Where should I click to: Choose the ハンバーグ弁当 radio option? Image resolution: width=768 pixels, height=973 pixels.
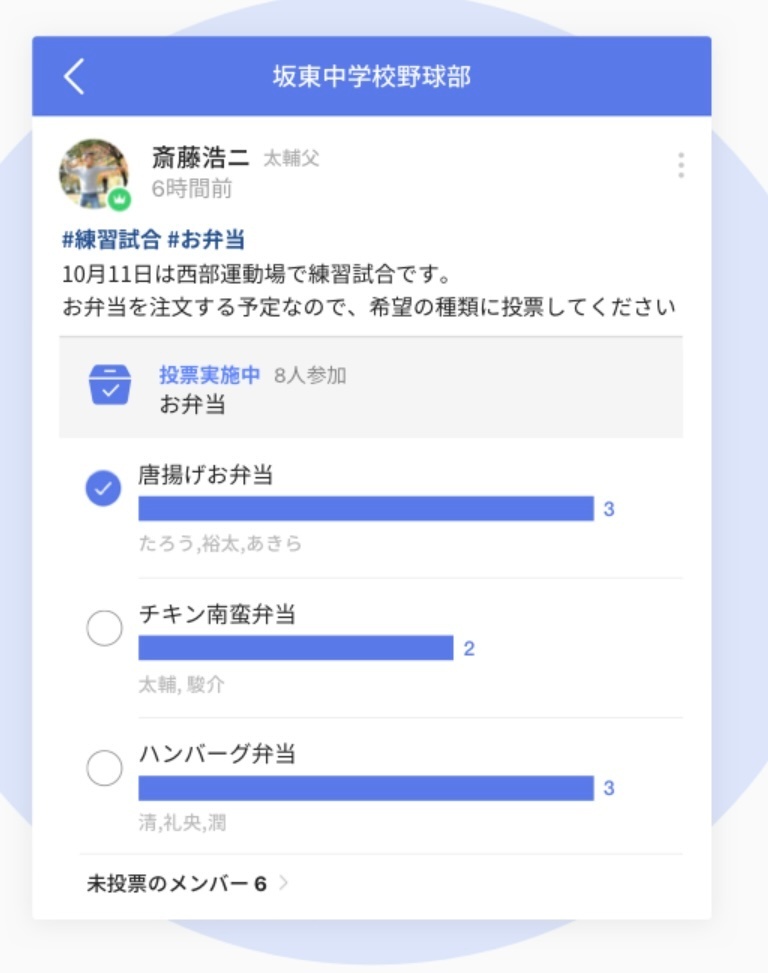point(104,768)
